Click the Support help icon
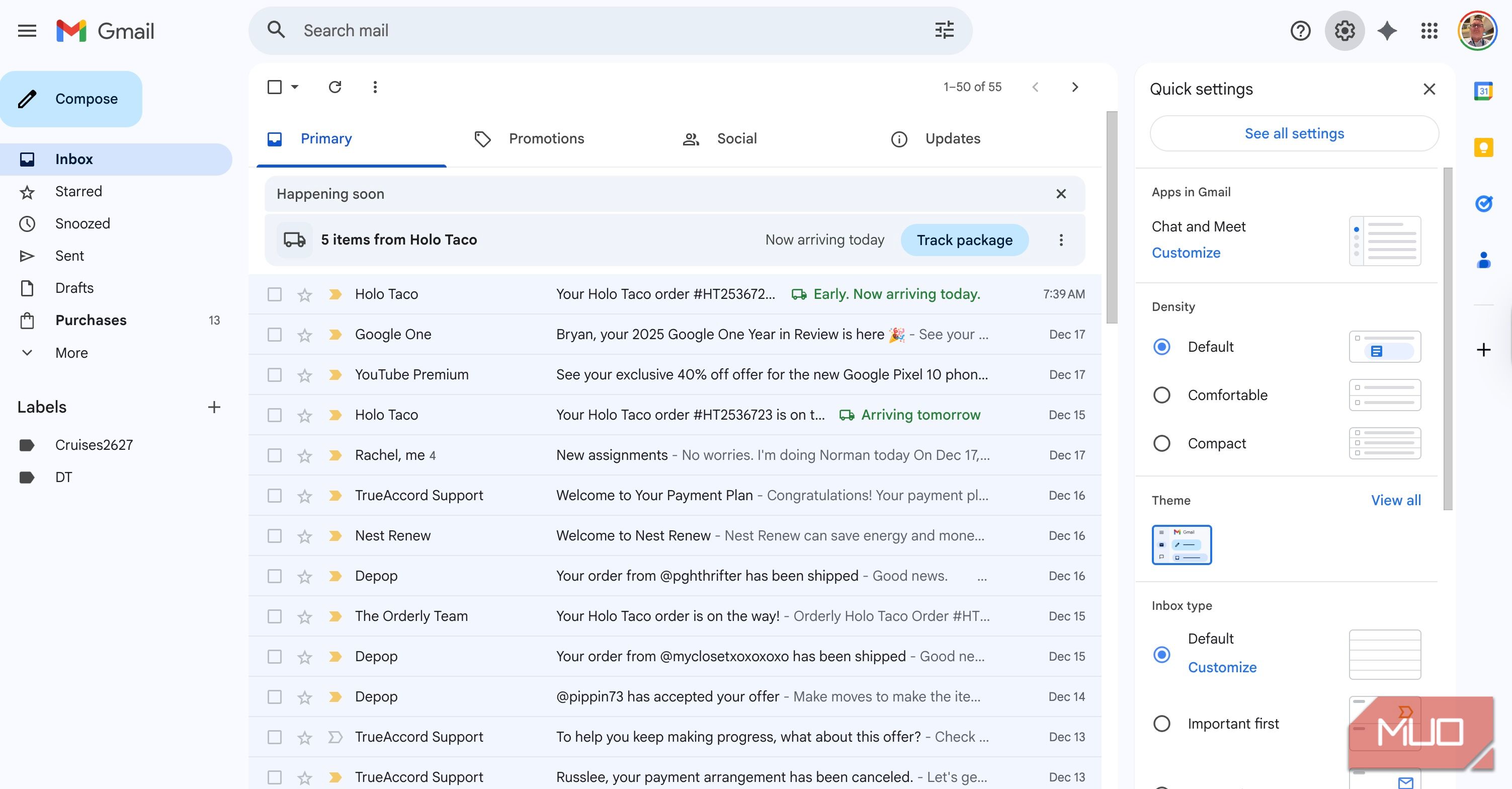The height and width of the screenshot is (789, 1512). click(1300, 31)
